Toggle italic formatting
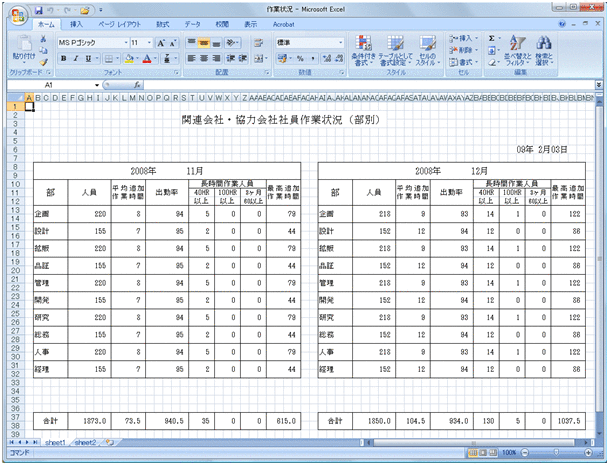Viewport: 611px width, 467px height. (76, 59)
